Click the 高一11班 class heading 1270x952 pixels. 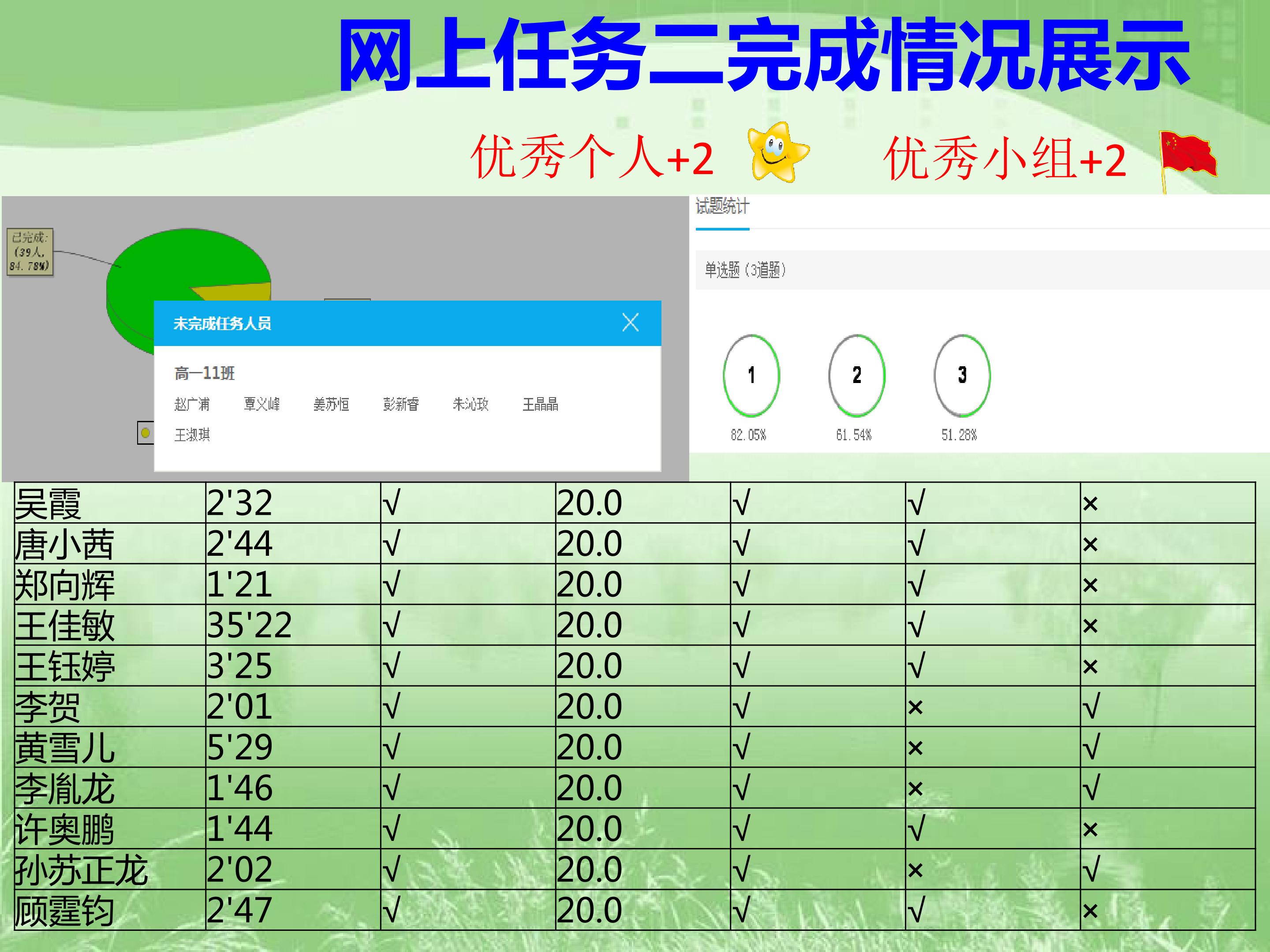pos(205,374)
